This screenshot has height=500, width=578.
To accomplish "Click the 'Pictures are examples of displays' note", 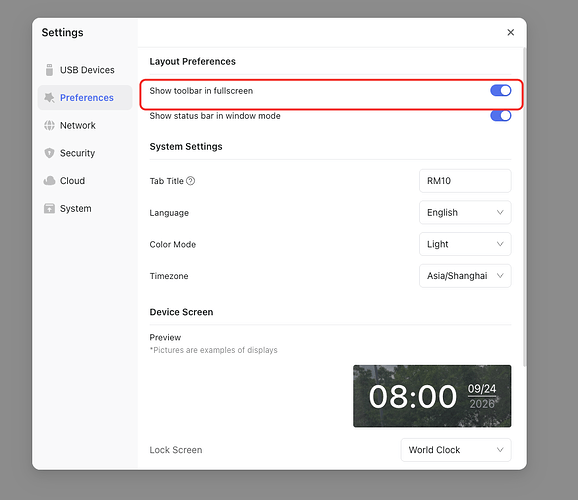I will coord(213,350).
